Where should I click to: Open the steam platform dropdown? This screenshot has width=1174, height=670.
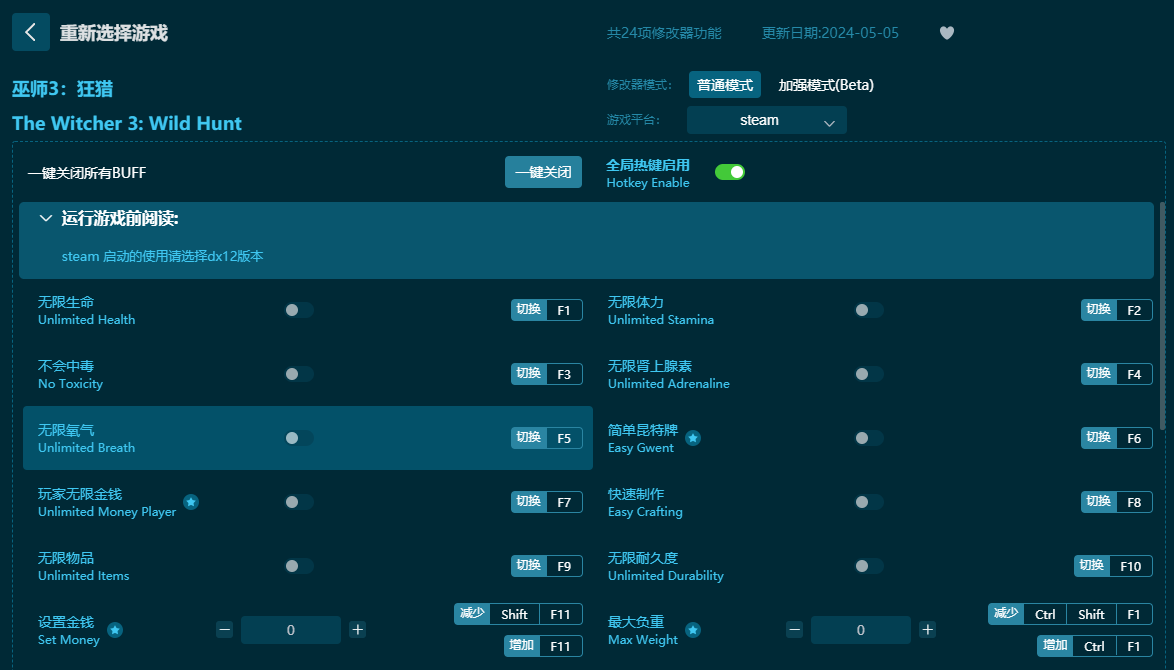(x=767, y=121)
